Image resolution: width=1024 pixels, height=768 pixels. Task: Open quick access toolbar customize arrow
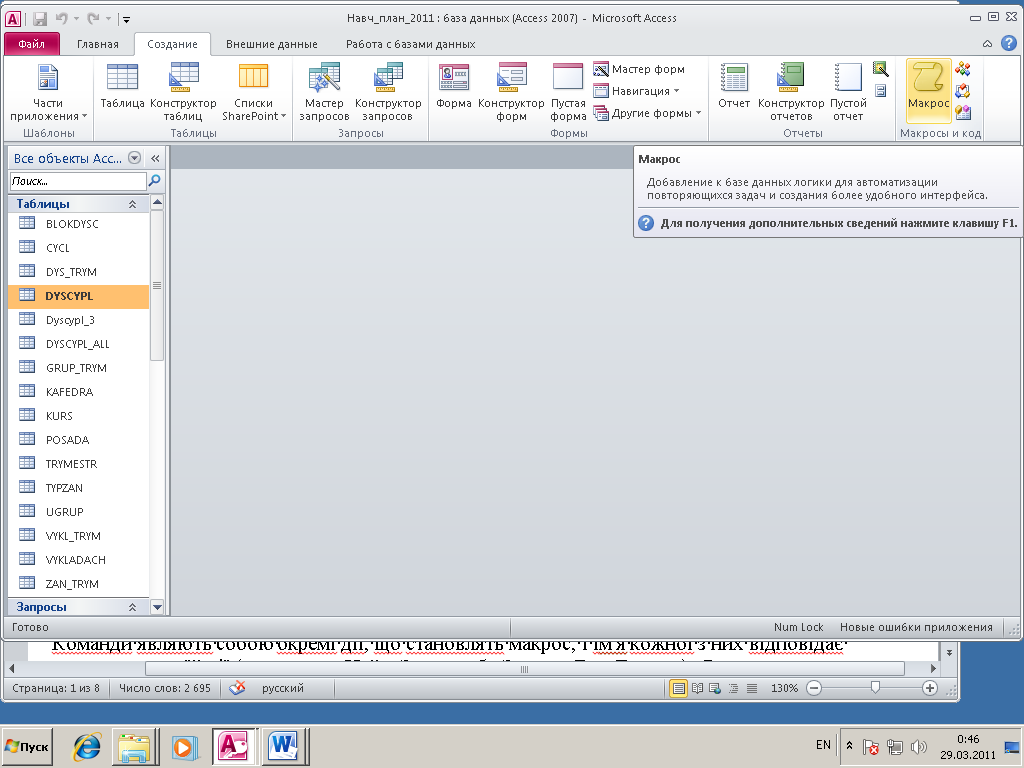(127, 20)
